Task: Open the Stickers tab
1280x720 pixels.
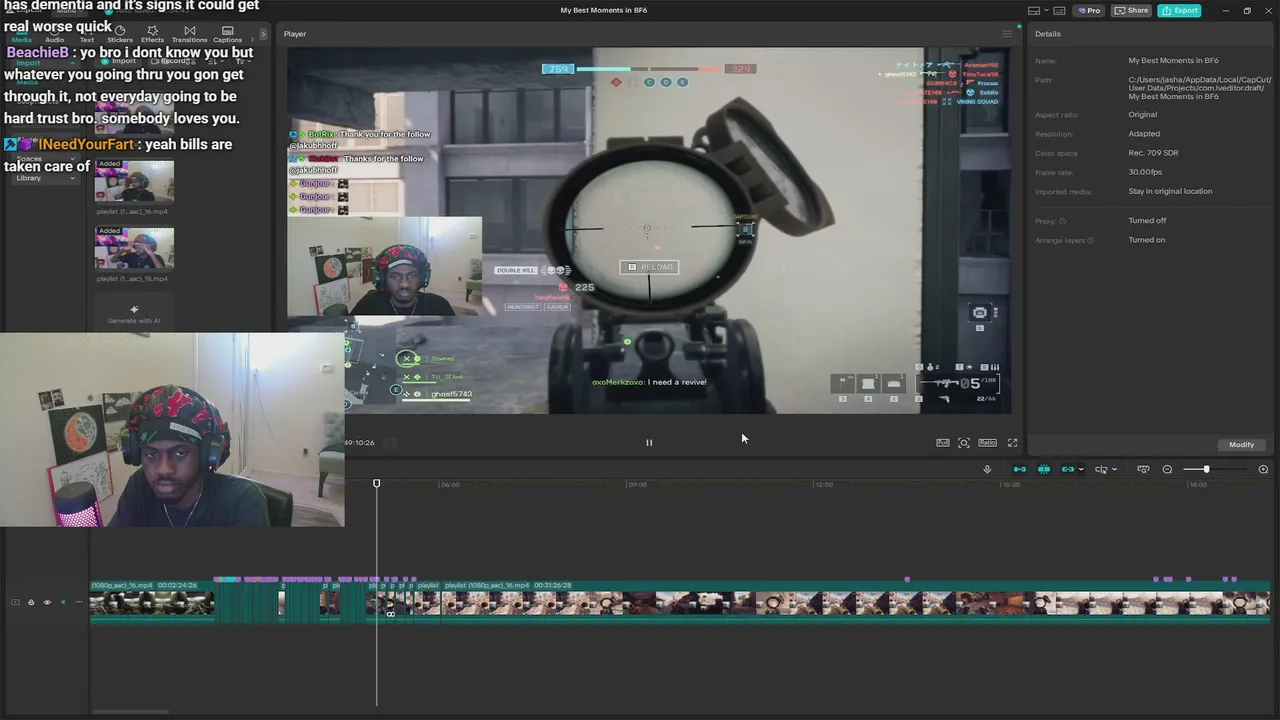Action: (x=120, y=35)
